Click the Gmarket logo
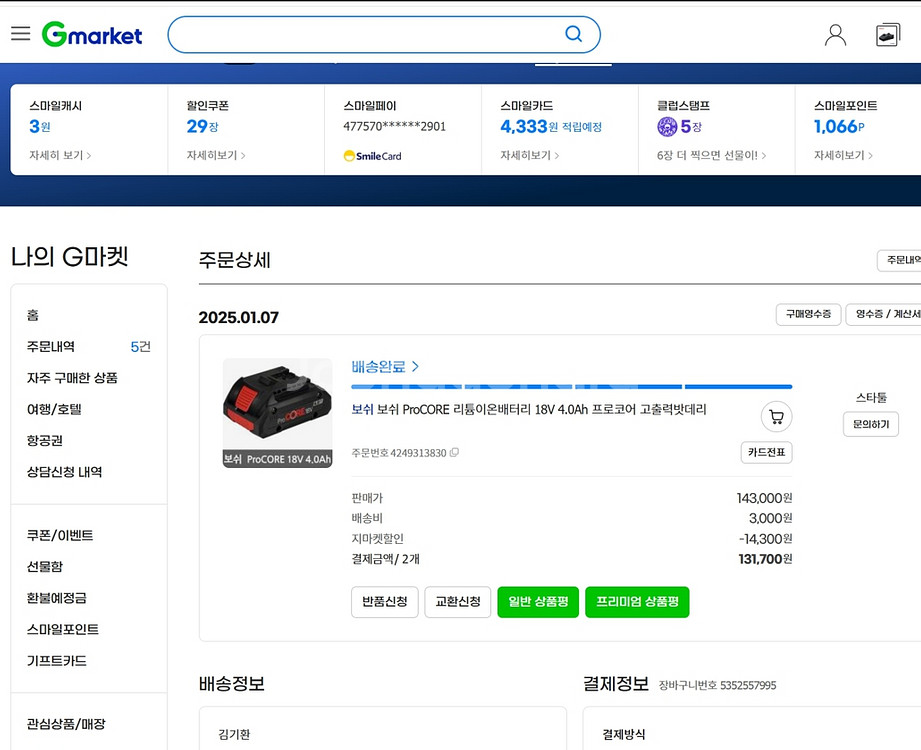Image resolution: width=921 pixels, height=750 pixels. (x=92, y=35)
